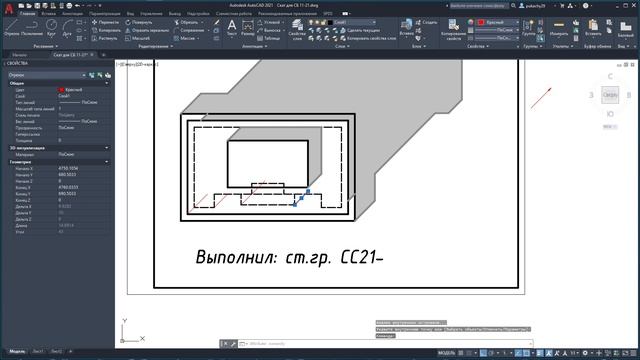This screenshot has width=640, height=360.
Task: Open Свойства слоя (Layer Properties)
Action: tap(298, 29)
